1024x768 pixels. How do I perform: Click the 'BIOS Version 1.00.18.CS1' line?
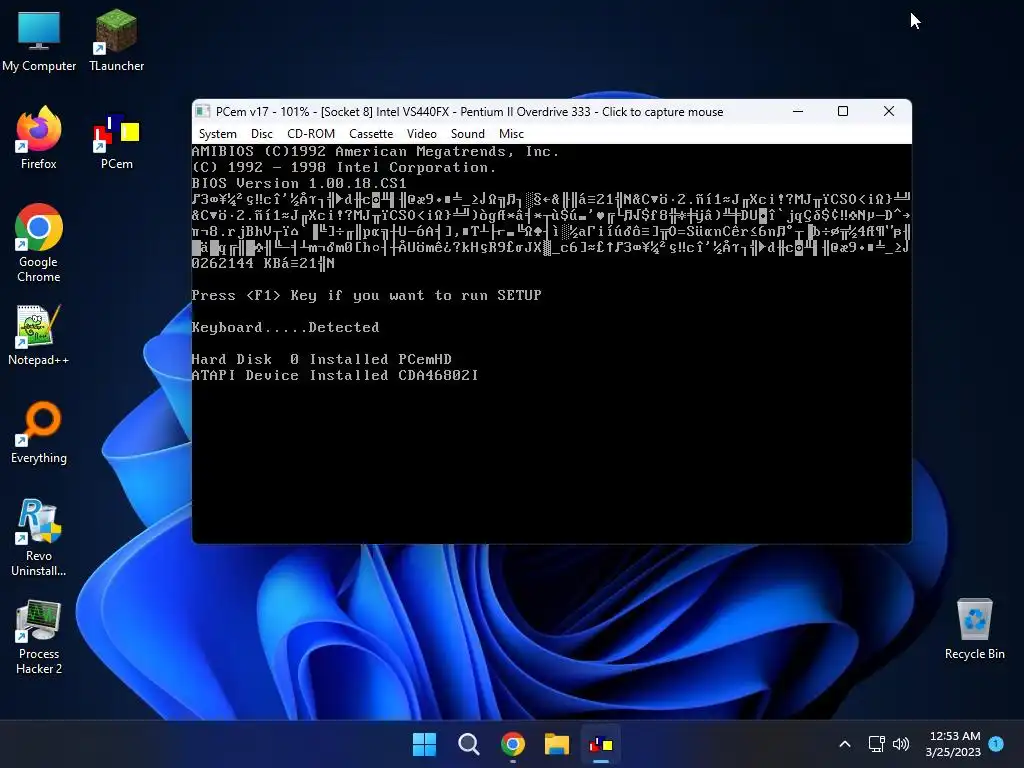click(x=299, y=184)
